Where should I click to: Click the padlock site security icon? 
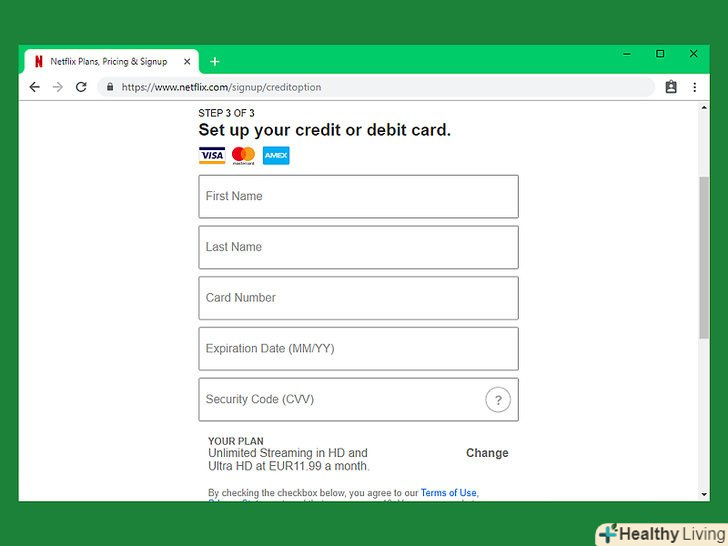click(x=110, y=87)
